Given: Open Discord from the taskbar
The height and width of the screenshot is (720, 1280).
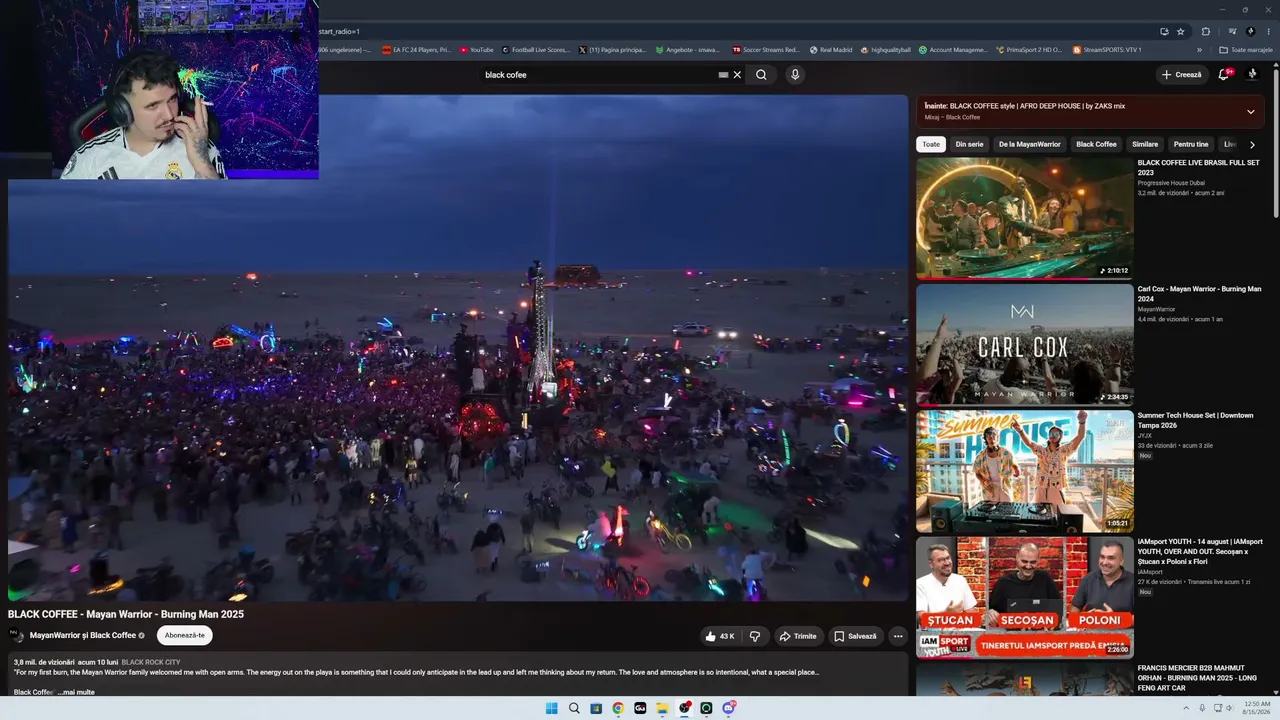Looking at the screenshot, I should (729, 708).
